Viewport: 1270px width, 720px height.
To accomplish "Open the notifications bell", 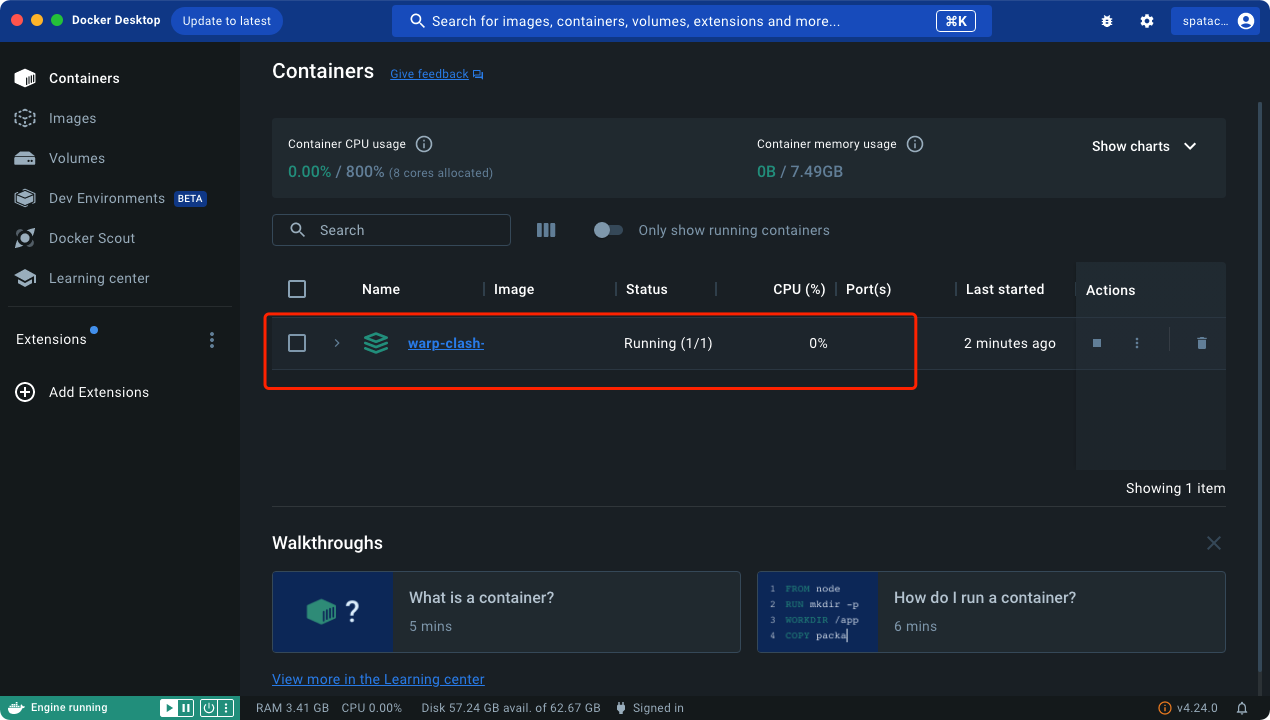I will (x=1242, y=708).
